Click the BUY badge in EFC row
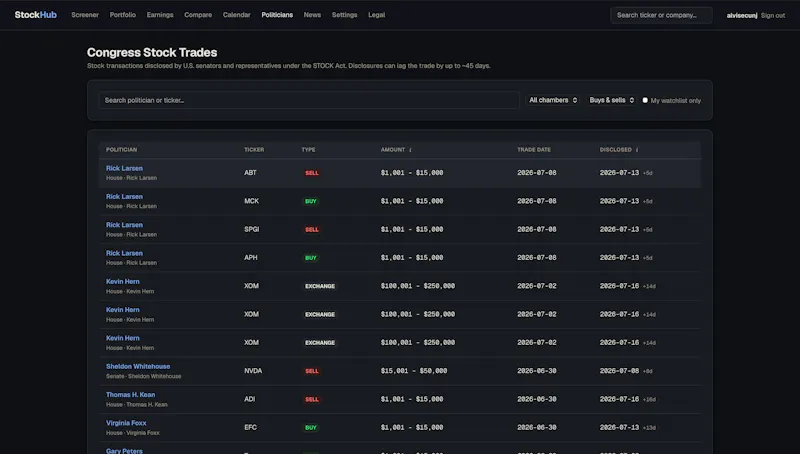Screen dimensions: 800x454 311,427
